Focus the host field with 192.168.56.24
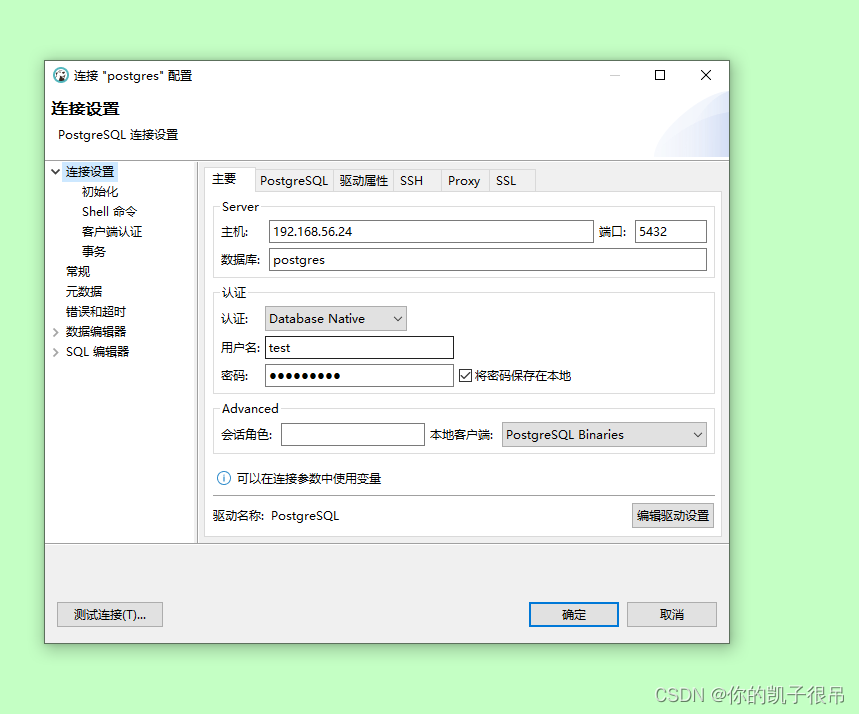 coord(431,231)
